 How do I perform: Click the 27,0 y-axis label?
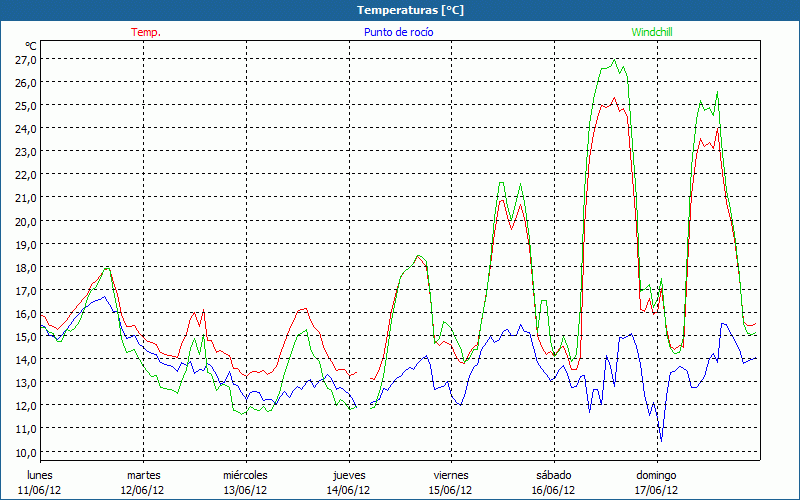click(x=26, y=59)
